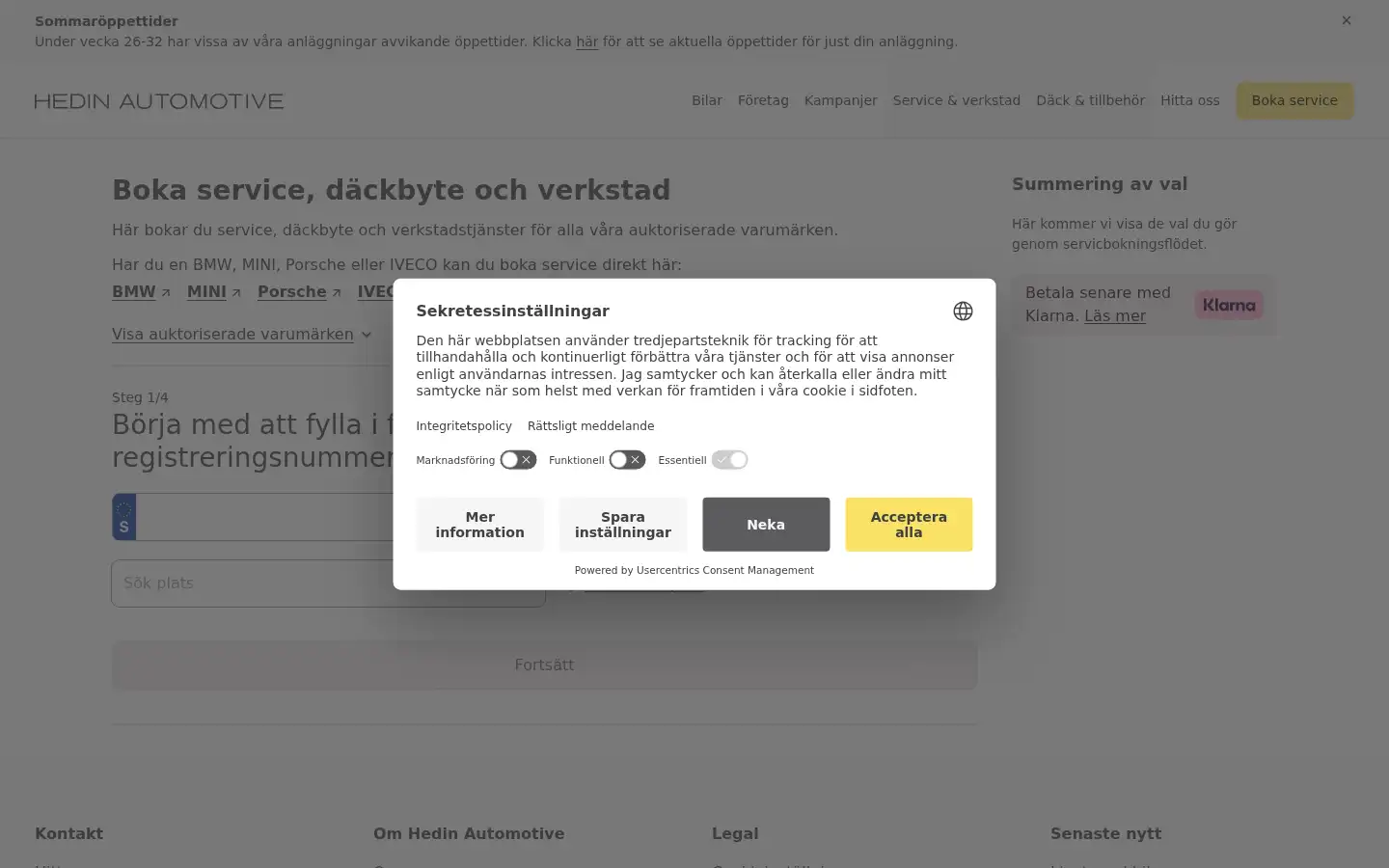Expand Visa auktoriserade varumärken
Screen dimensions: 1389x868
[242, 334]
